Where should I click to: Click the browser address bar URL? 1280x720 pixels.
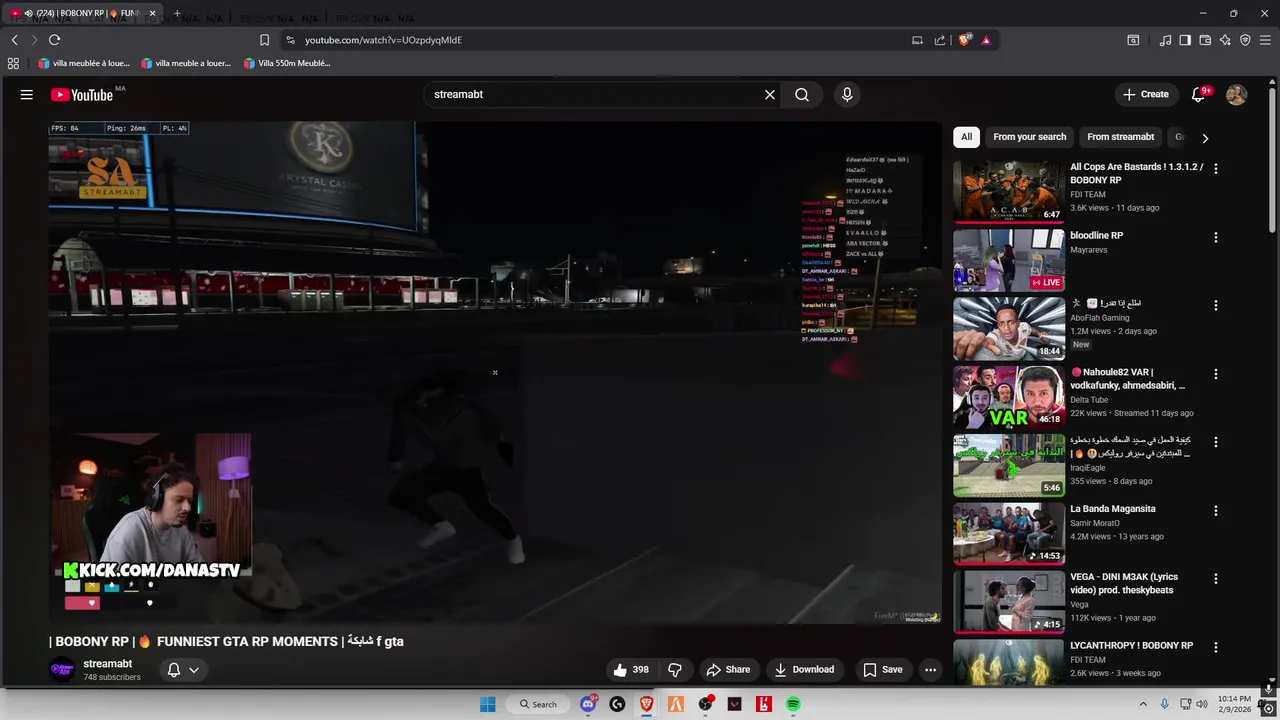[x=383, y=40]
